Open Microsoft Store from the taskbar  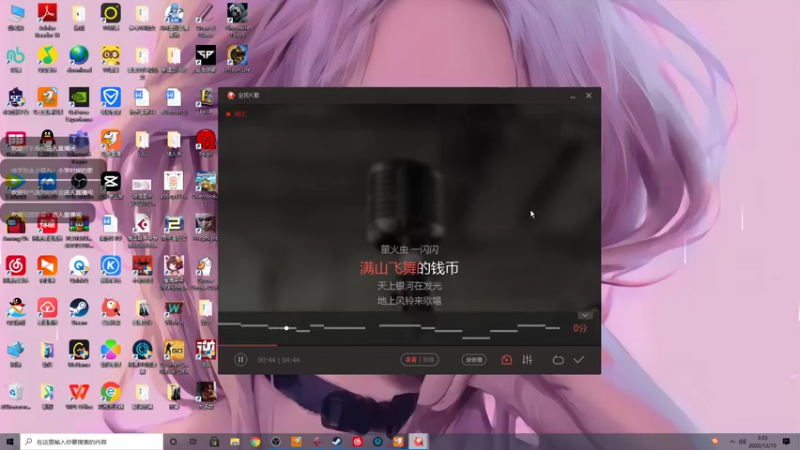click(214, 441)
